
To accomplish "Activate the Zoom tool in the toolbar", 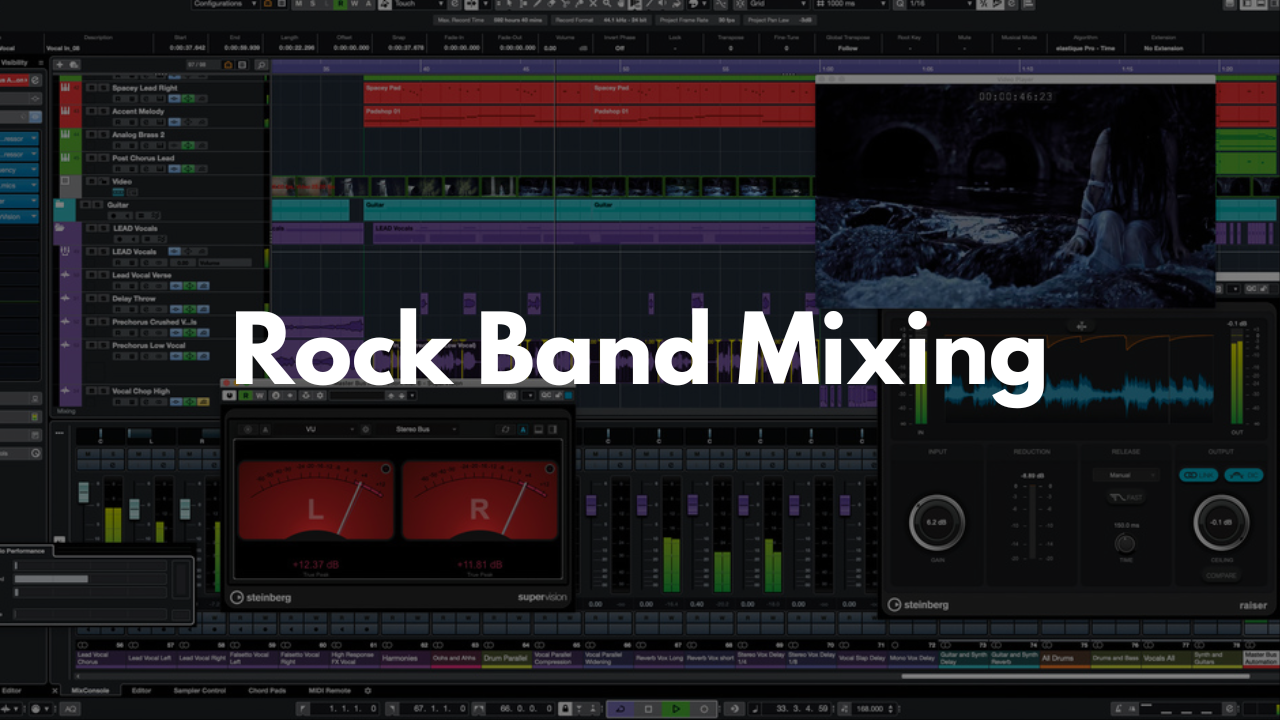I will pos(606,5).
